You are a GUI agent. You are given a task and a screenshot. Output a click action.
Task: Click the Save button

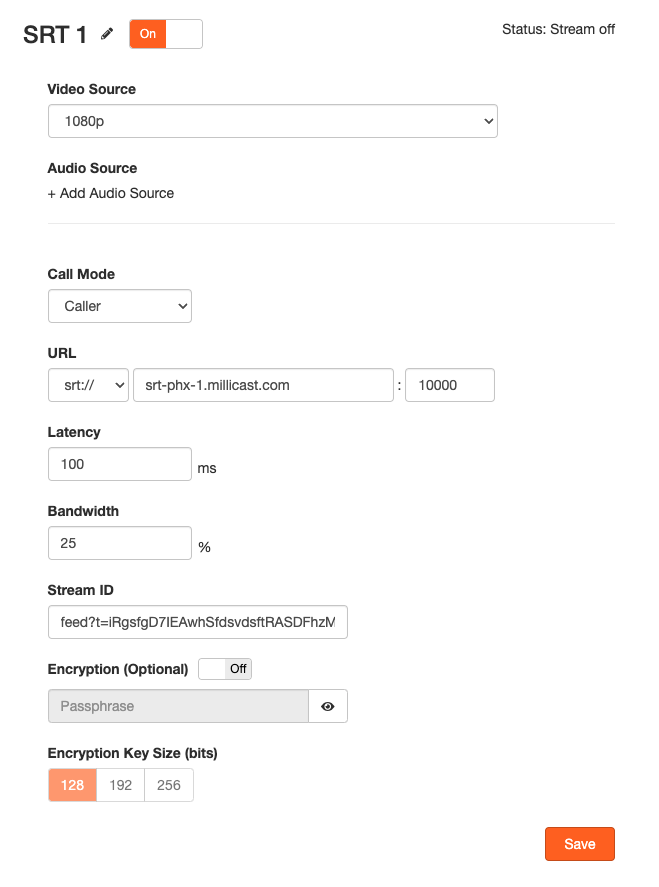click(579, 844)
